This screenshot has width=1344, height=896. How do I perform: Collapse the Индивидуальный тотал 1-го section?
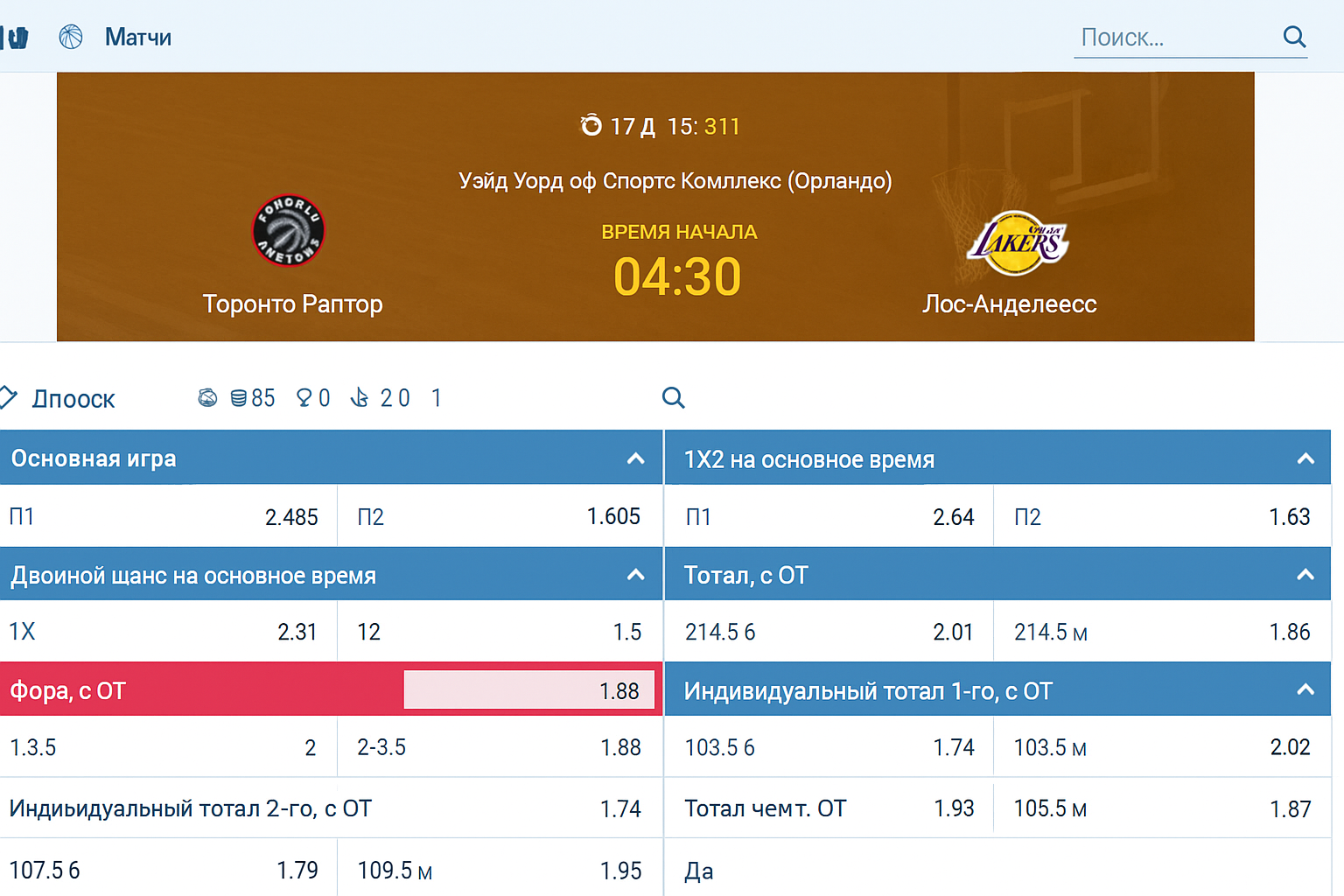(1306, 689)
